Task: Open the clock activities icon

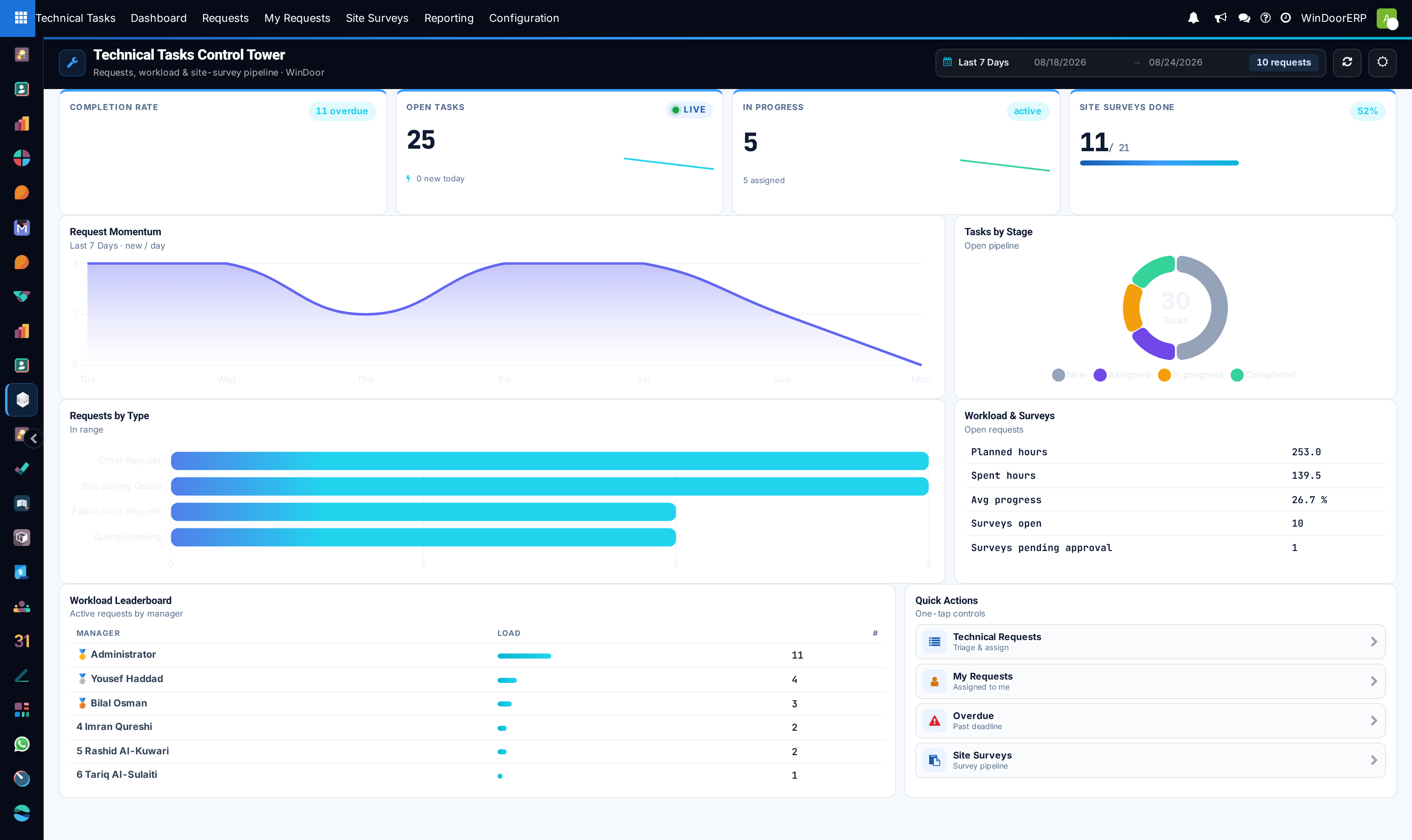Action: point(1286,18)
